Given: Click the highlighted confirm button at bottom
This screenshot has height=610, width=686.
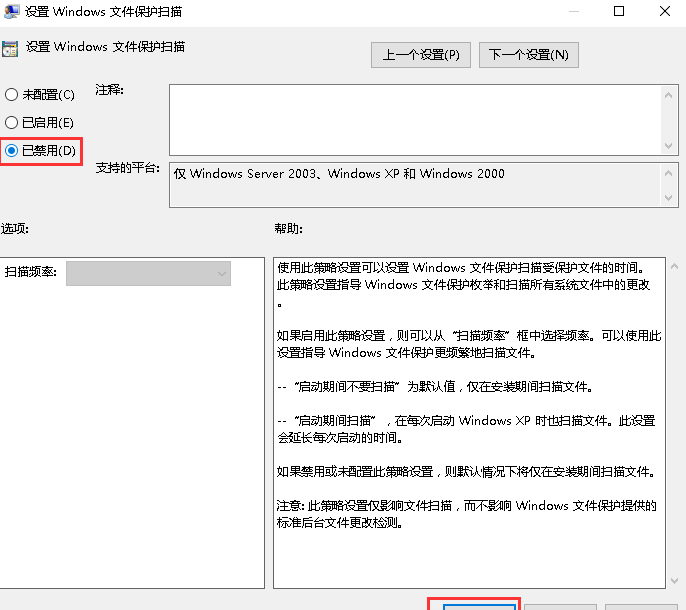Looking at the screenshot, I should point(472,604).
